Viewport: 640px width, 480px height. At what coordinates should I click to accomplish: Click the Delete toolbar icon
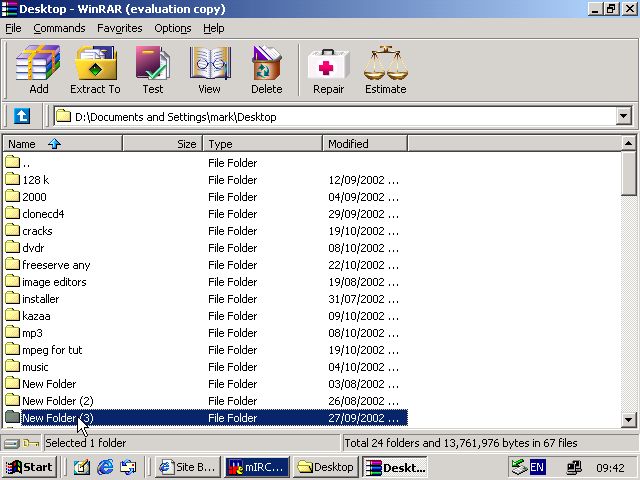[x=267, y=63]
